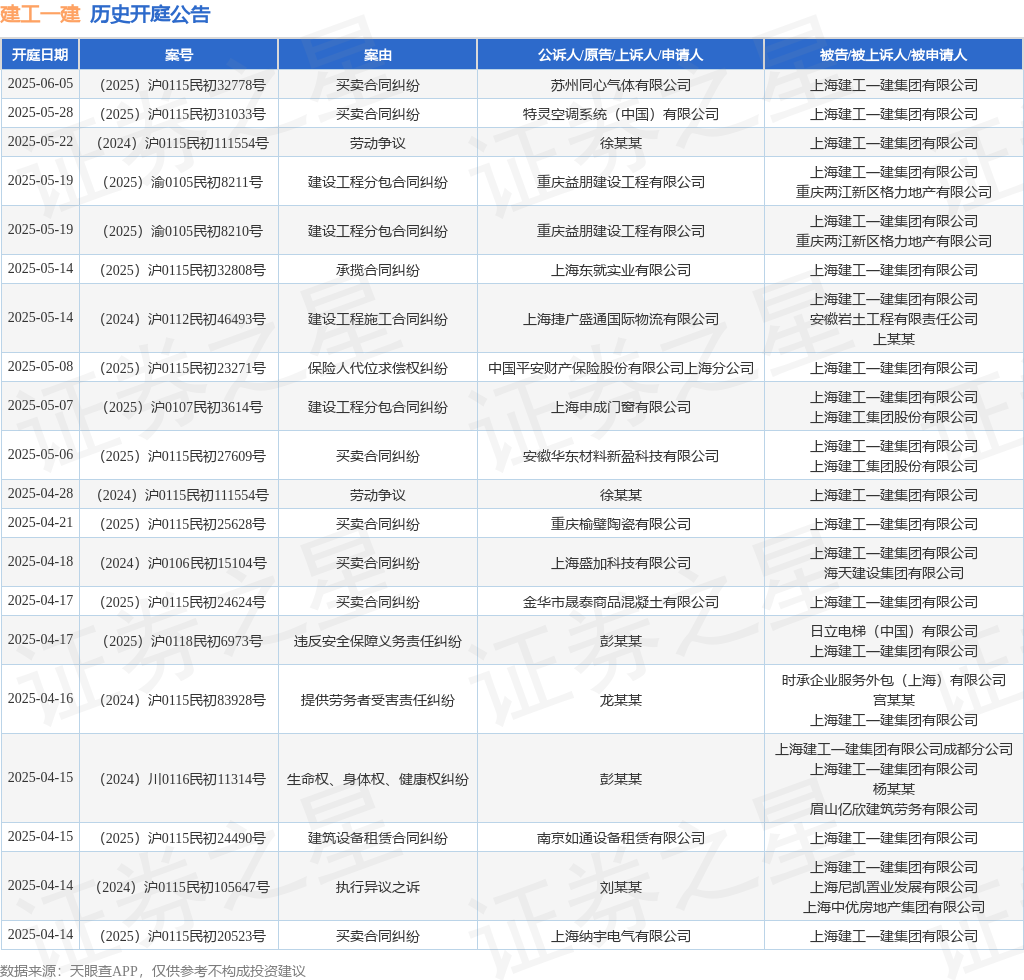Select case number (2025)沪0115民初32778号
The height and width of the screenshot is (980, 1024).
(179, 86)
